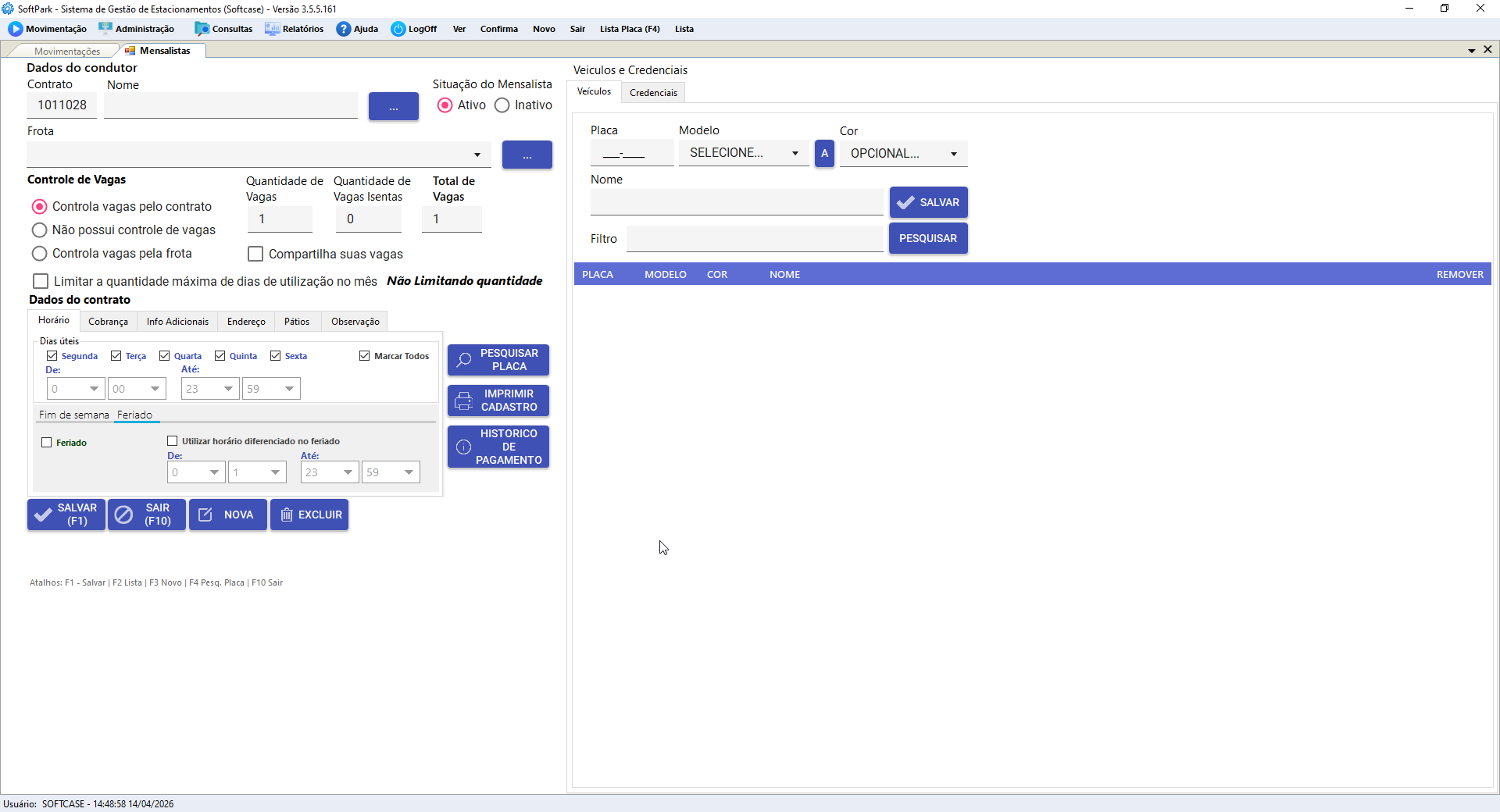Click Lista Placa (F4) menu item
Screen dimensions: 1500x812
tap(630, 29)
